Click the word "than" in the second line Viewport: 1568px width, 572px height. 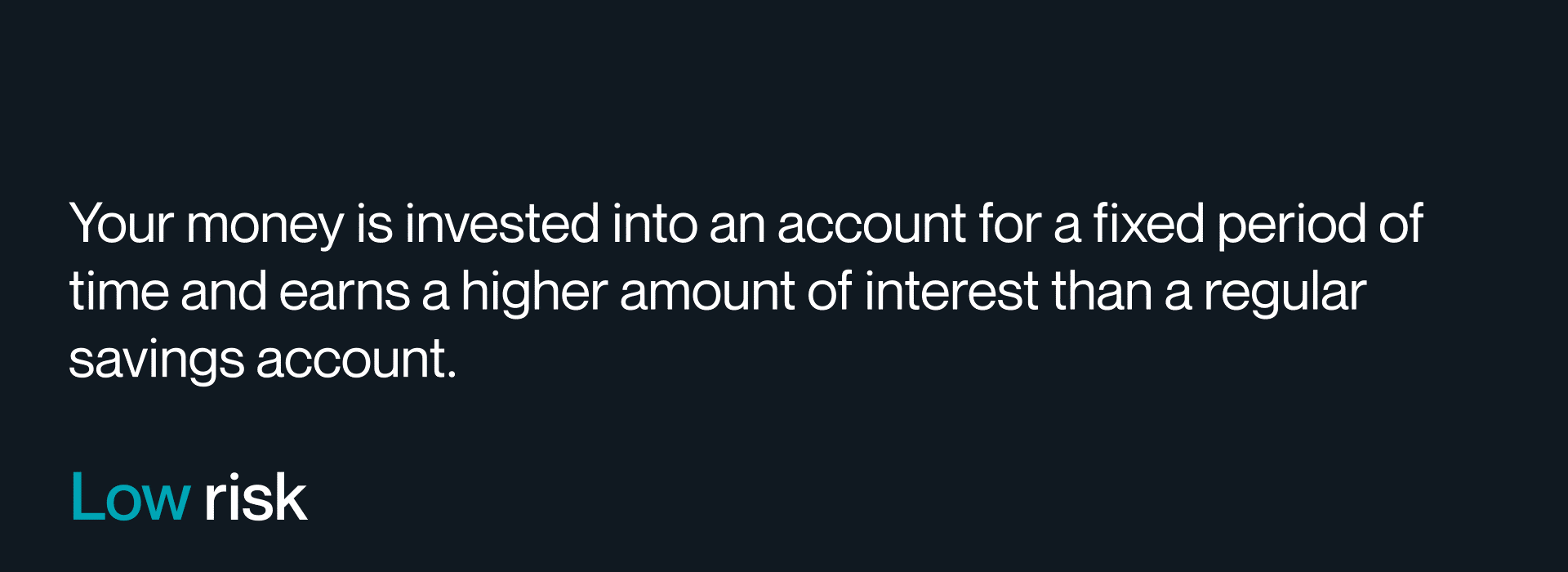[1102, 293]
